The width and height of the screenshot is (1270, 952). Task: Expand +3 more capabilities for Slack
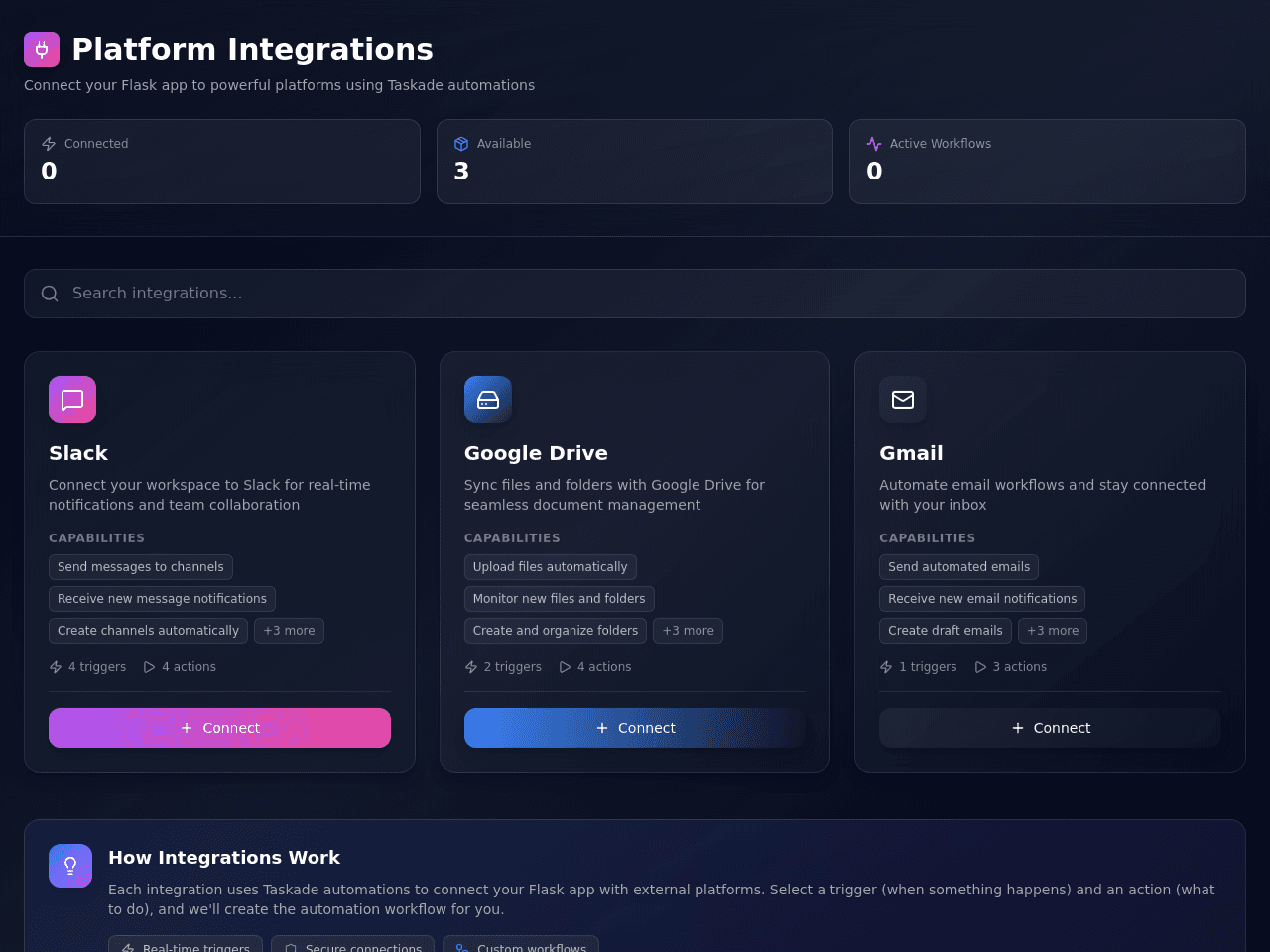pos(289,631)
